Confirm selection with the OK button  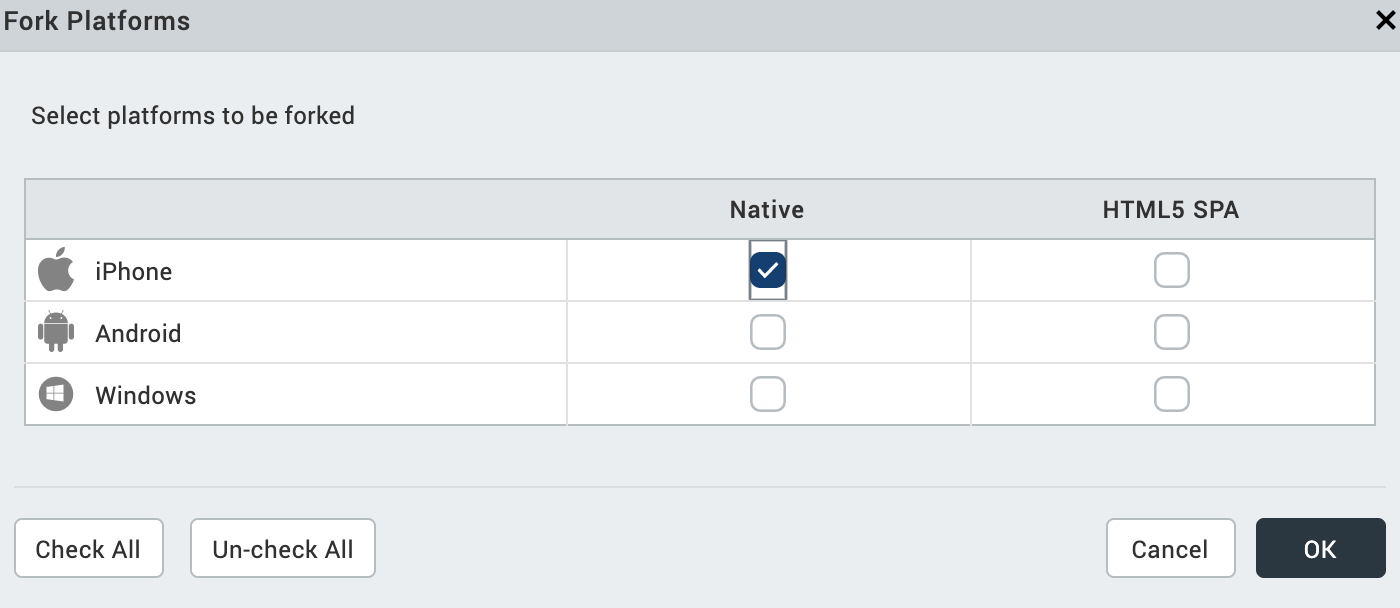click(1320, 548)
